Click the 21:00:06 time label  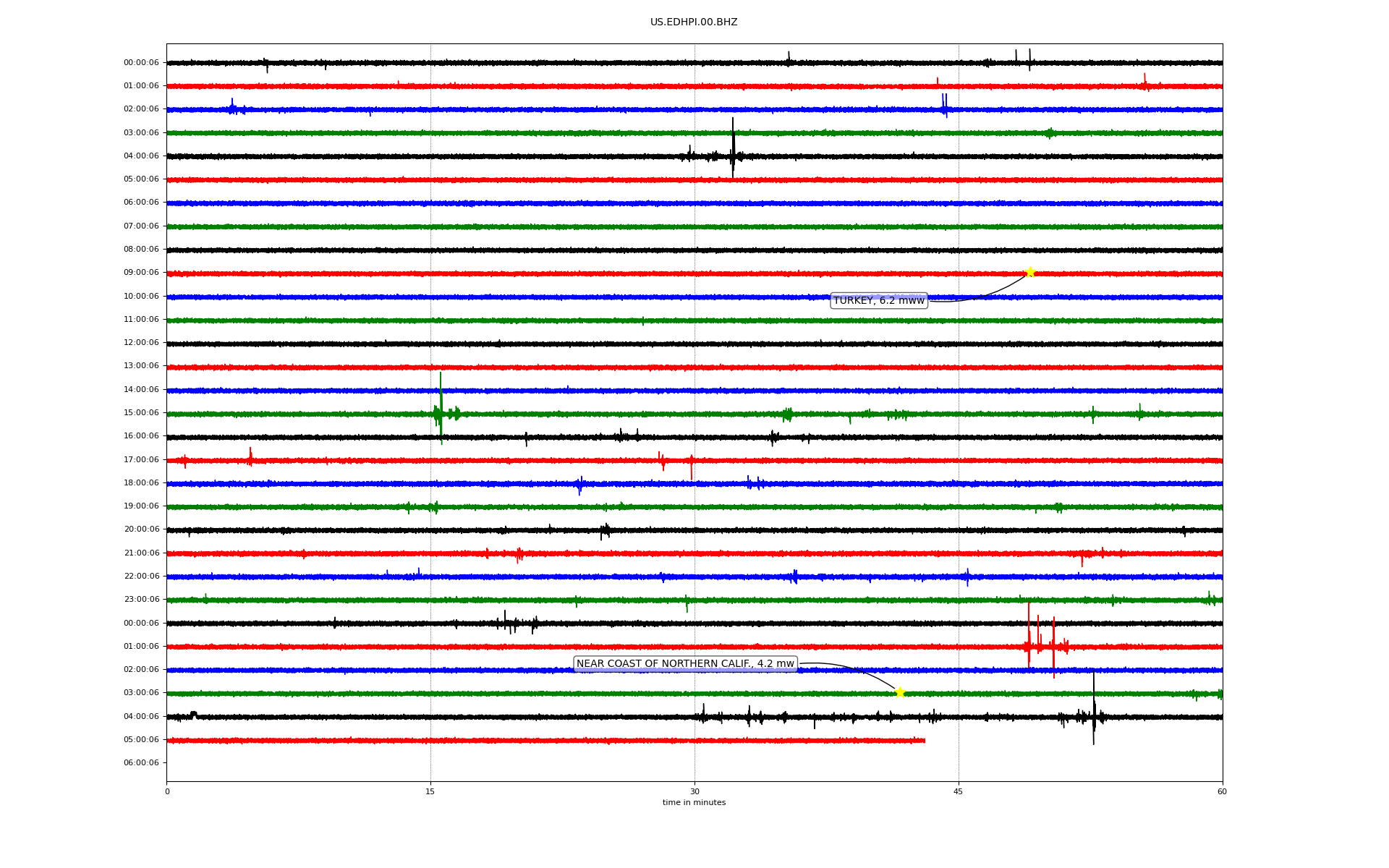(x=141, y=553)
